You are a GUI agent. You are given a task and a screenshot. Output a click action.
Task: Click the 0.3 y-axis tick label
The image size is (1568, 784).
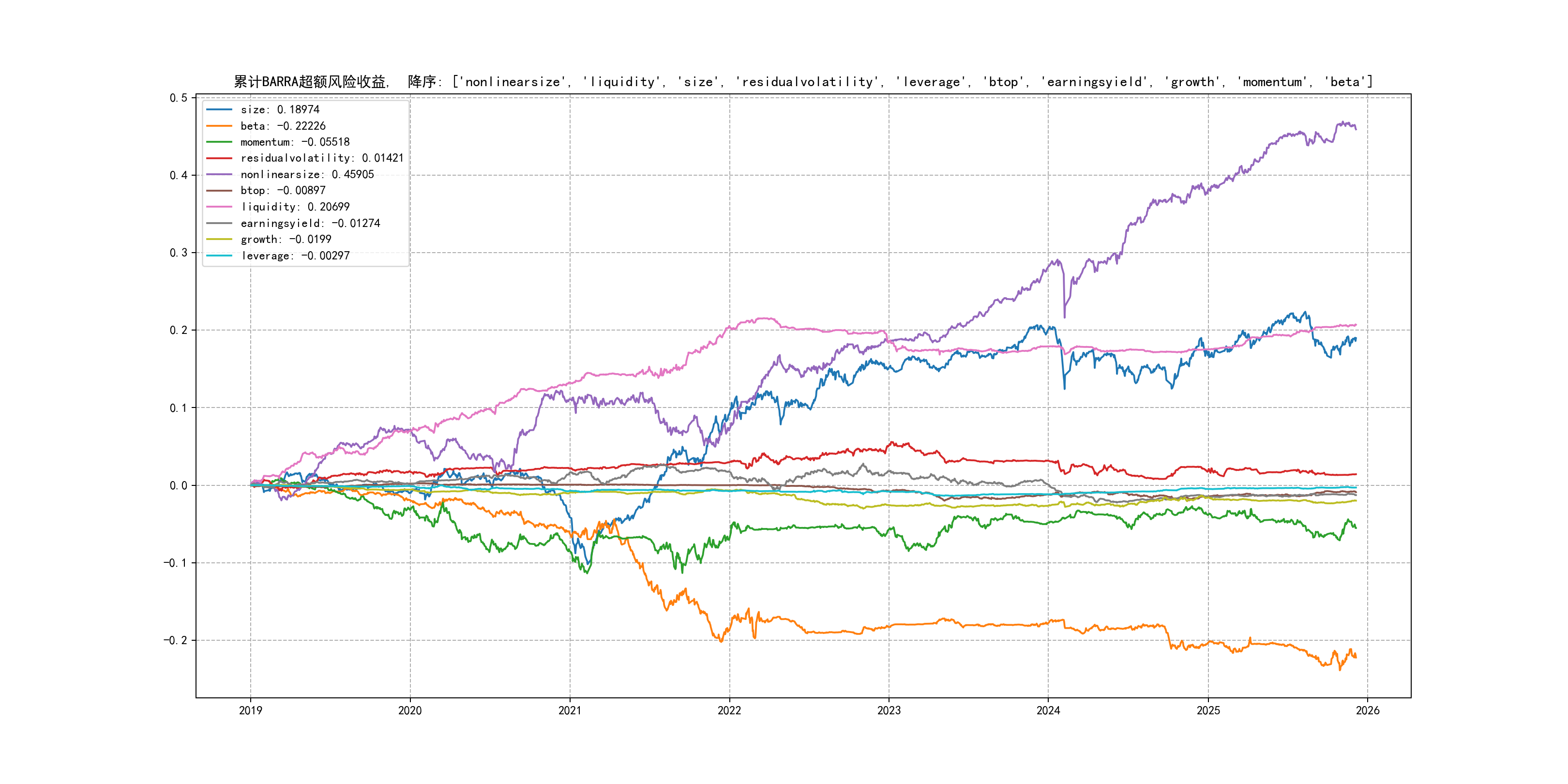coord(179,253)
